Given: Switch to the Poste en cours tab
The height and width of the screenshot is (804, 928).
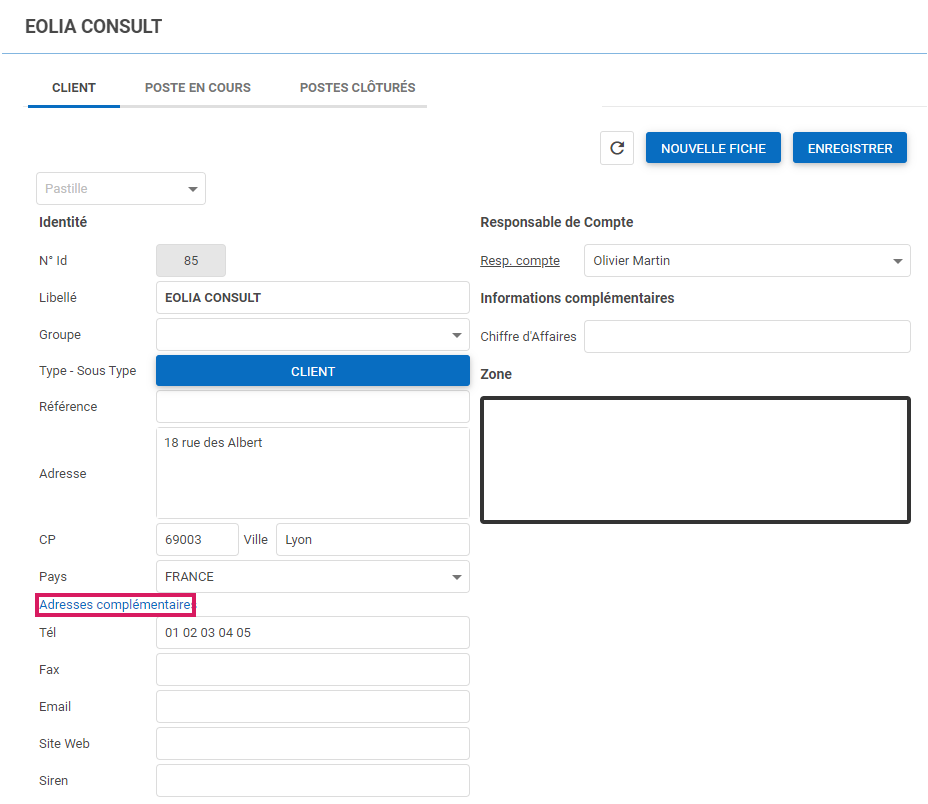Looking at the screenshot, I should [198, 88].
